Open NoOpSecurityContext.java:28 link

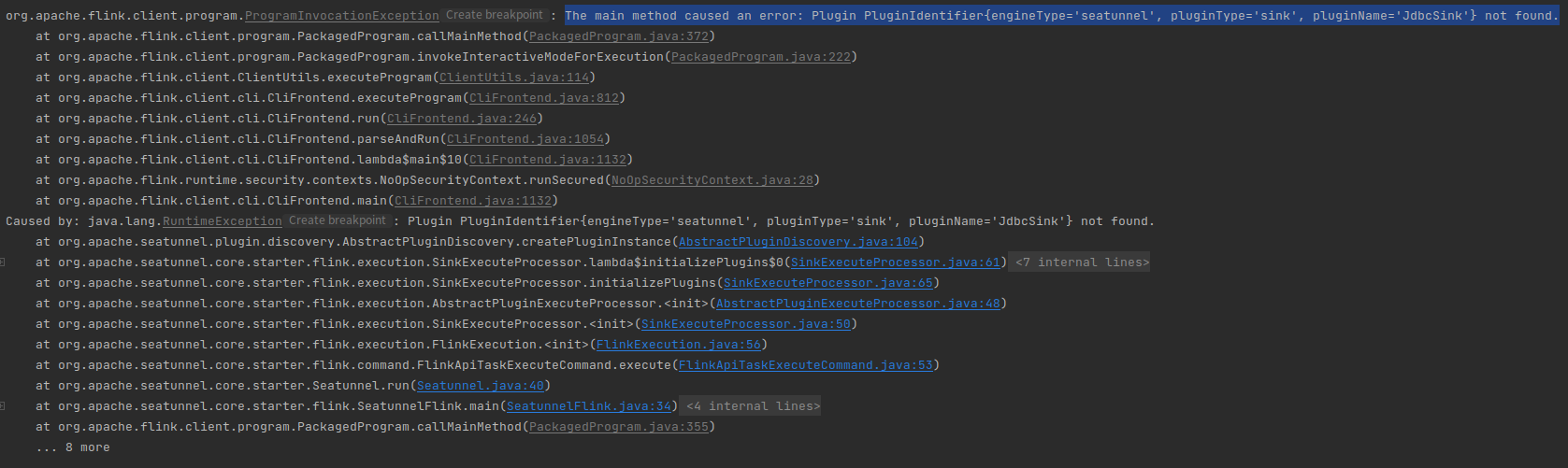[712, 180]
